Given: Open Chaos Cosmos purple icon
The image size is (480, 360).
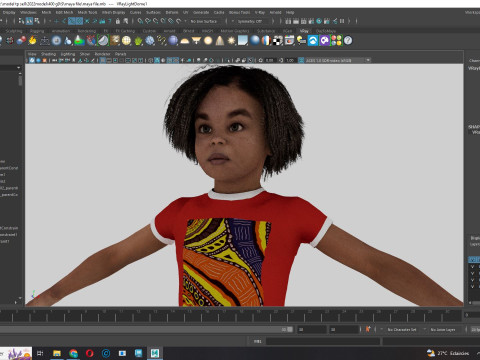Looking at the screenshot, I should [325, 41].
